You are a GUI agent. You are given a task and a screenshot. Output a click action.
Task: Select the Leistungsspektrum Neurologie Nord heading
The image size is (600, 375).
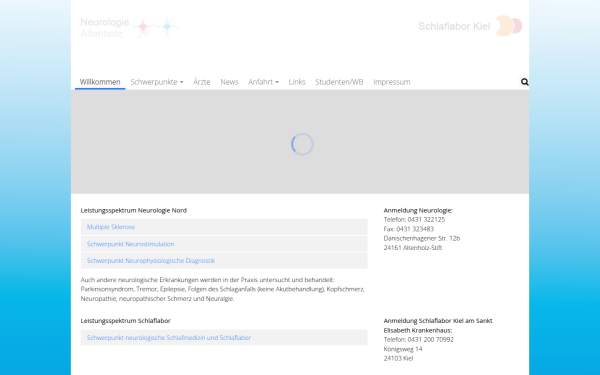134,210
